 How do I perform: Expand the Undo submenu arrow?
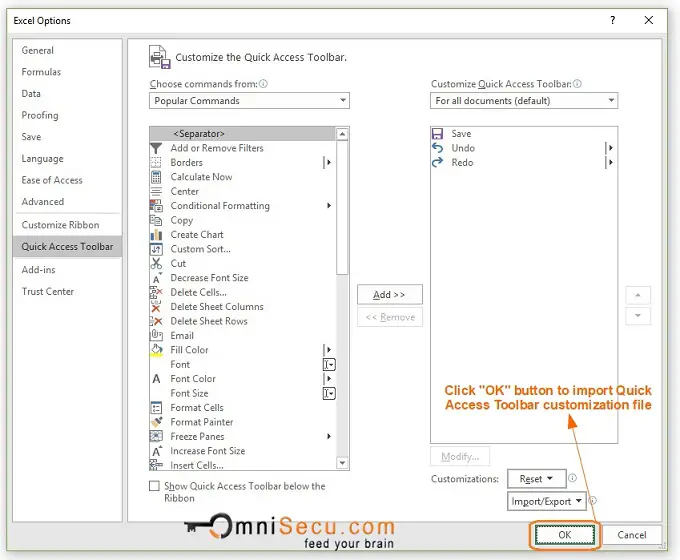tap(609, 148)
